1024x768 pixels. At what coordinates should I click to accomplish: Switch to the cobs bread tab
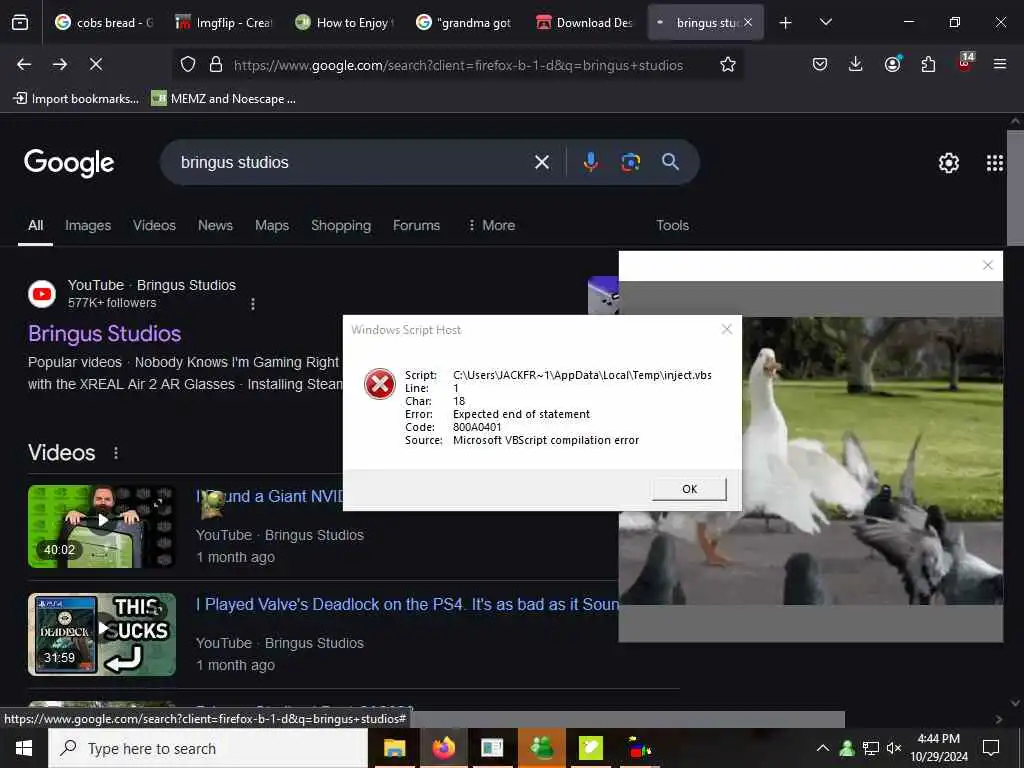pos(103,23)
